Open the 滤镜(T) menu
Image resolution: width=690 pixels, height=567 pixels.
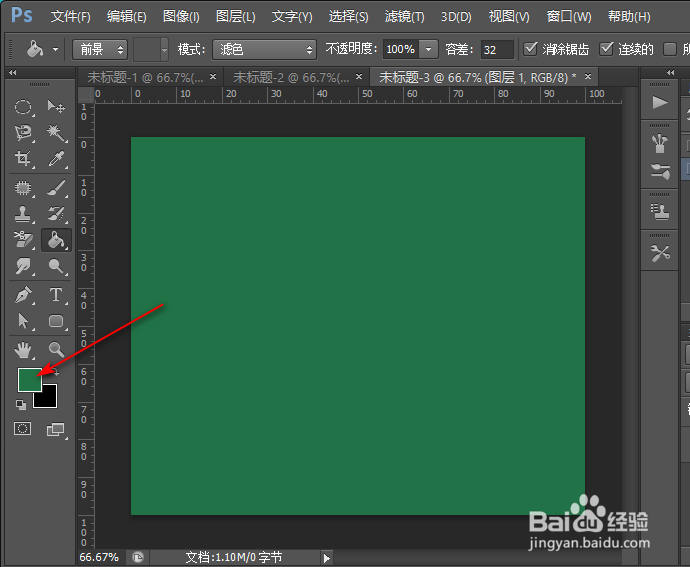click(x=404, y=17)
